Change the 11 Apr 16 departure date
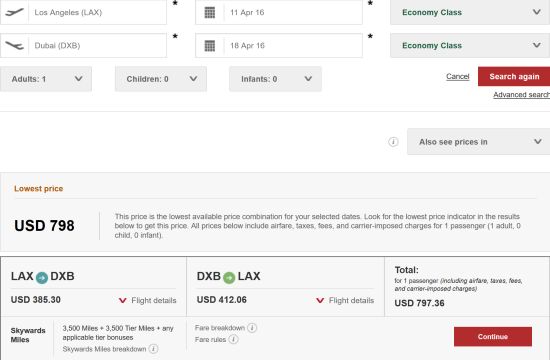The width and height of the screenshot is (550, 360). pos(279,12)
